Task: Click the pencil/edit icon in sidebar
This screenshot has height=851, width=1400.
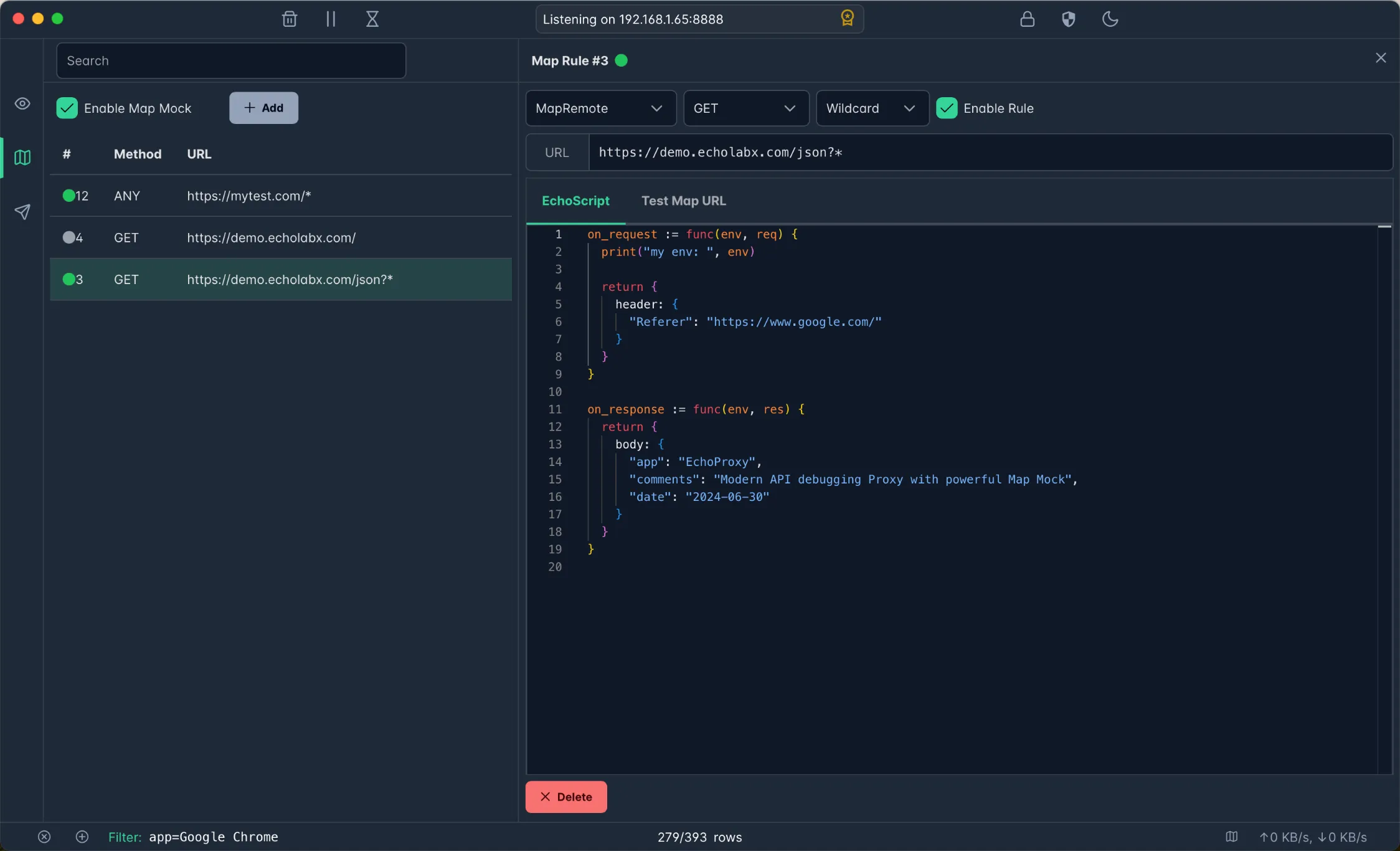Action: coord(22,212)
